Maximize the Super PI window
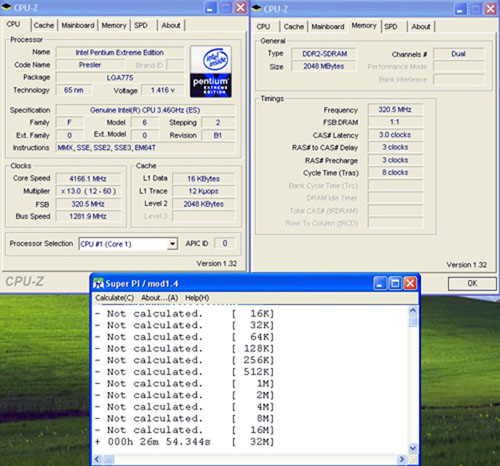This screenshot has height=466, width=500. tap(395, 284)
